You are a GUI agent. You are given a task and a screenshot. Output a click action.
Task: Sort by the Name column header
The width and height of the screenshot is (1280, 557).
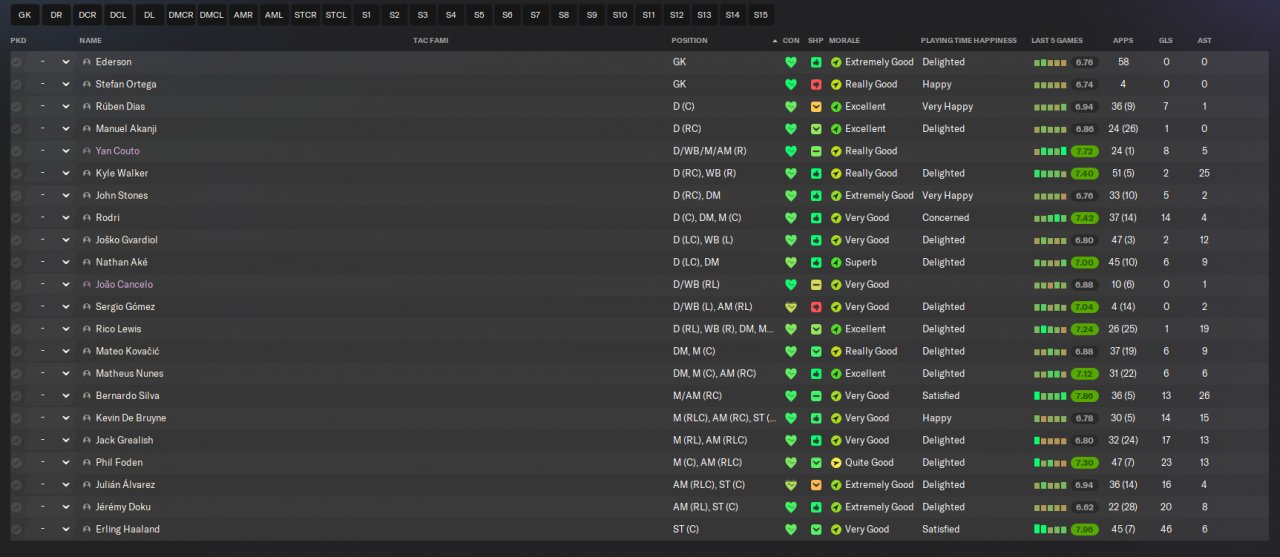pyautogui.click(x=90, y=41)
